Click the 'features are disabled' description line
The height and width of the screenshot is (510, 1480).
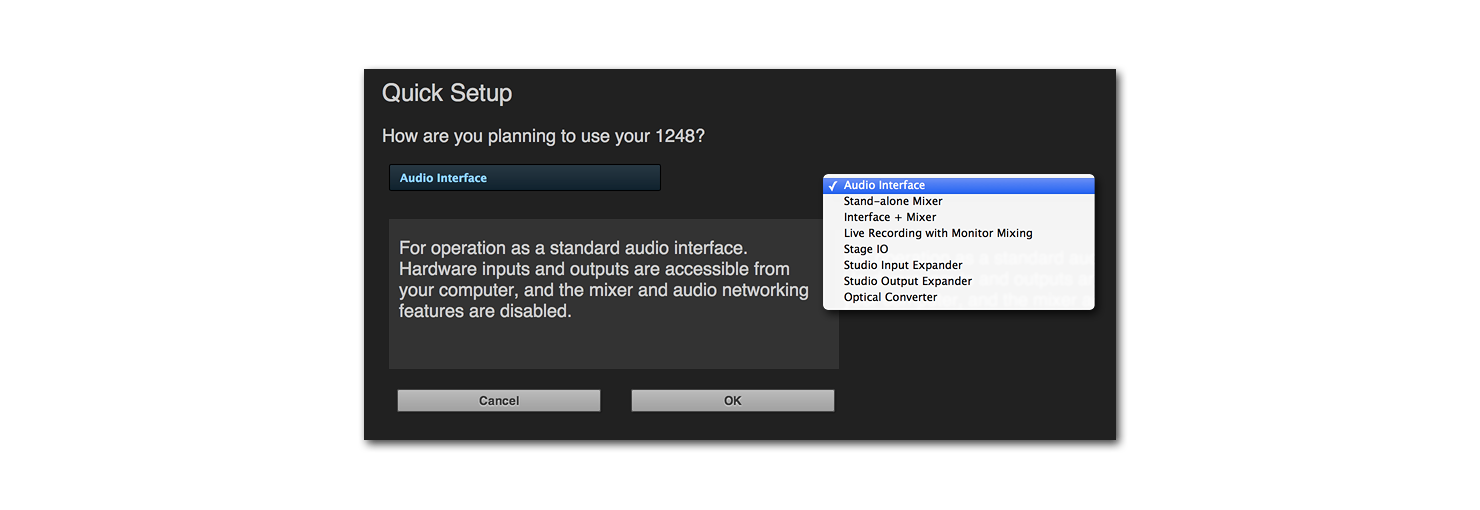(x=484, y=311)
